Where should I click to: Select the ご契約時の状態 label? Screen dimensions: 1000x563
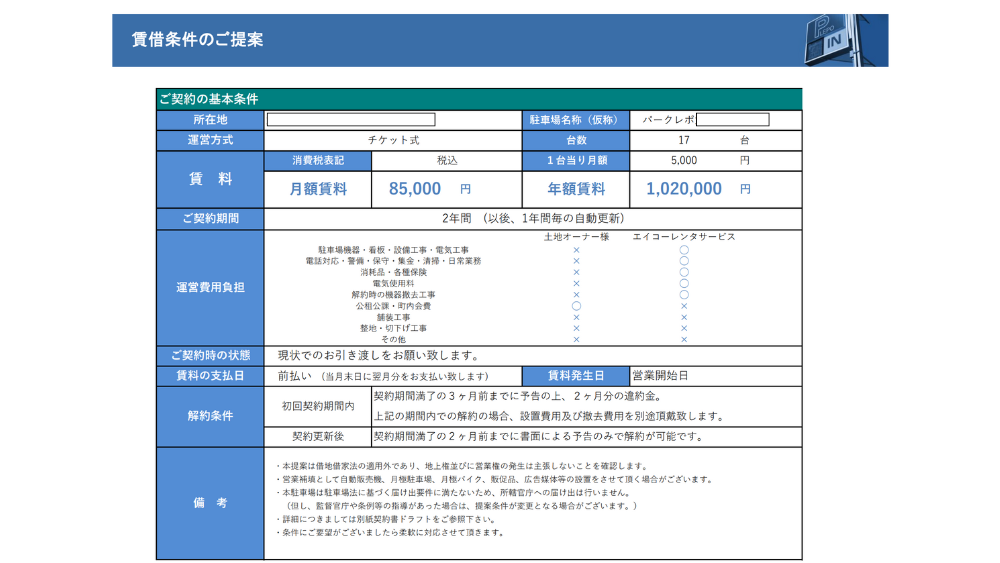click(x=210, y=356)
